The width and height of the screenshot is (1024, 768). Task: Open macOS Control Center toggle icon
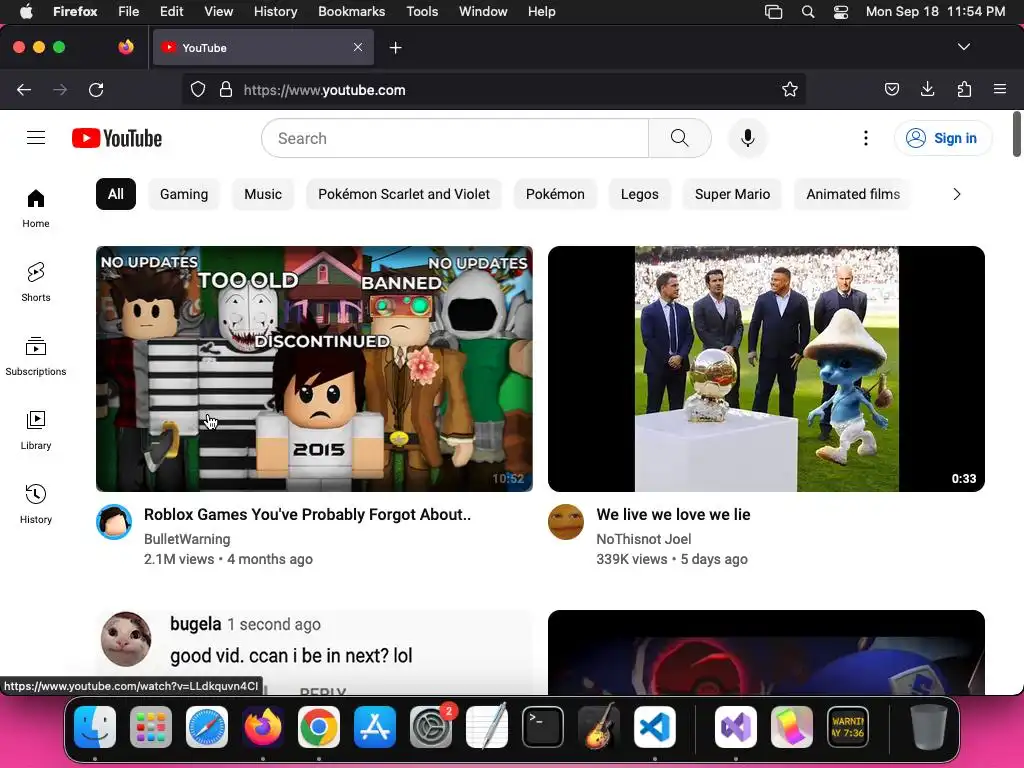pyautogui.click(x=840, y=12)
